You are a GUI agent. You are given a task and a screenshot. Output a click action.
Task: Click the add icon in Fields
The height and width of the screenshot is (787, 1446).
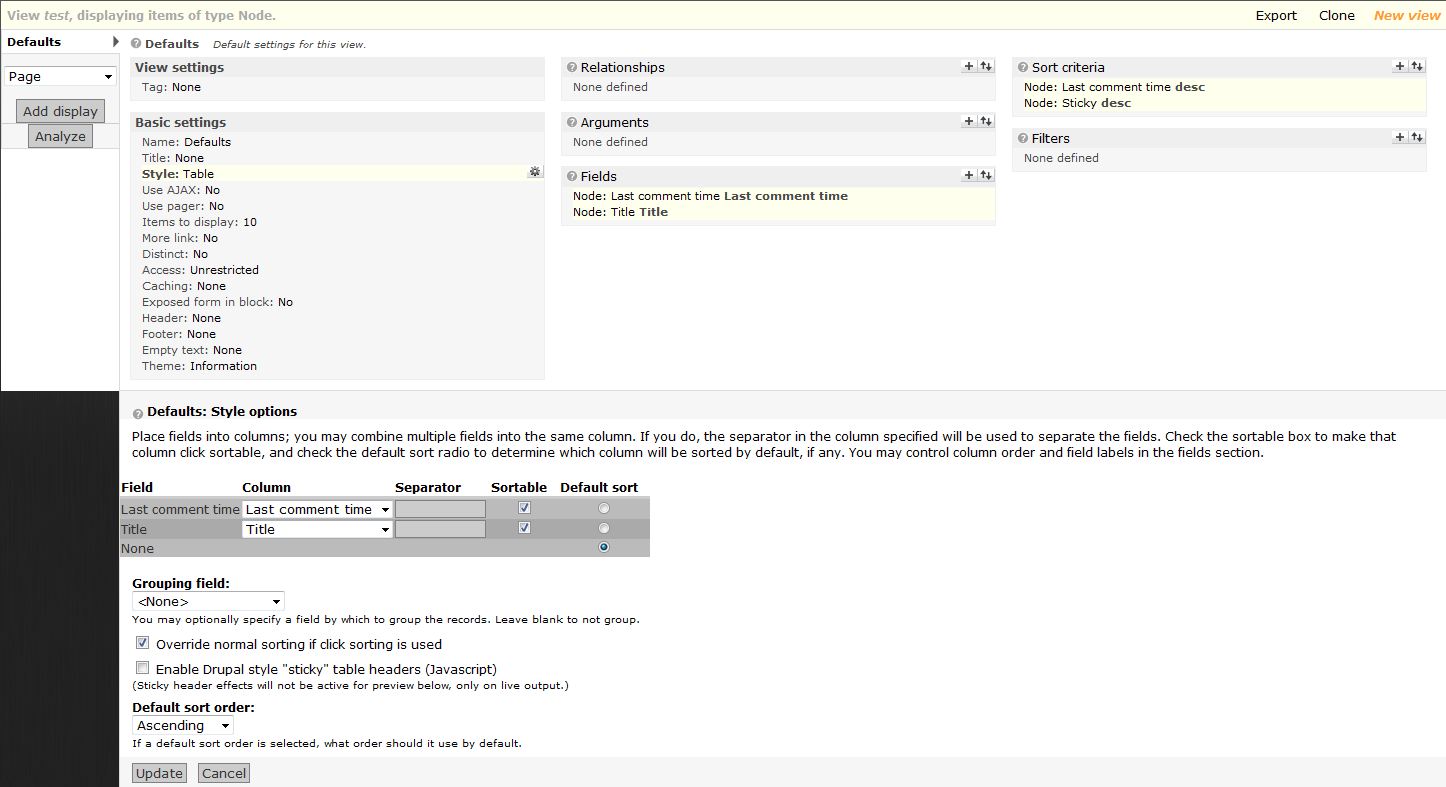pos(968,175)
